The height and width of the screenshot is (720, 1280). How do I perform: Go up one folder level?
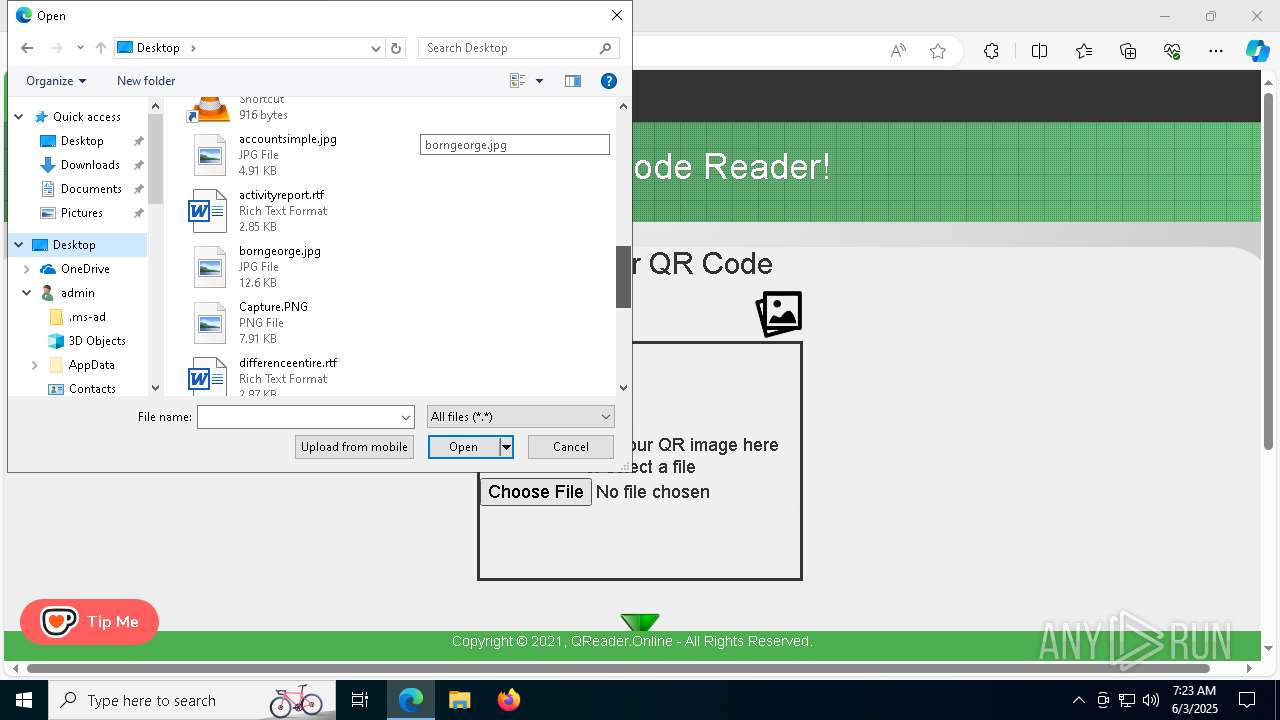pyautogui.click(x=100, y=48)
